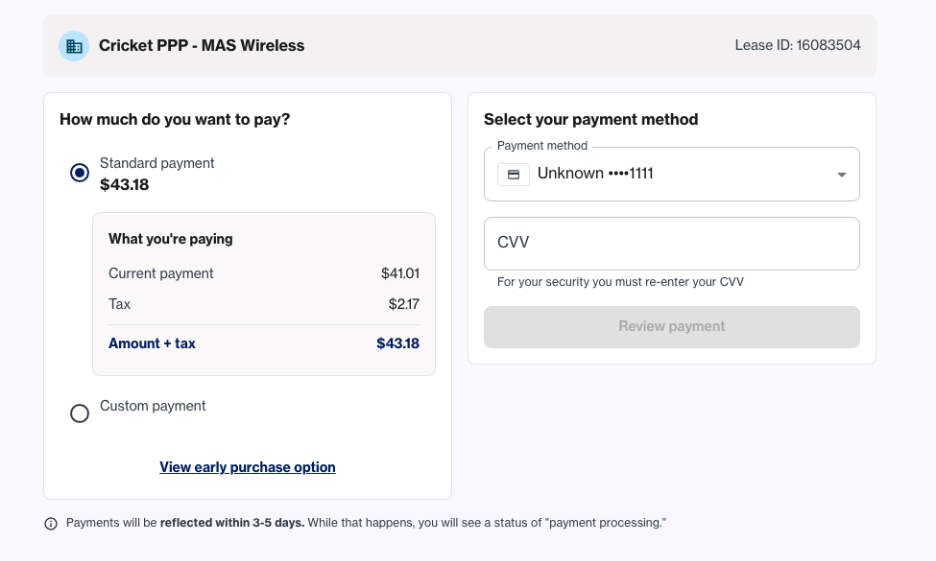Image resolution: width=936 pixels, height=561 pixels.
Task: Open the View early purchase option link
Action: click(x=247, y=467)
